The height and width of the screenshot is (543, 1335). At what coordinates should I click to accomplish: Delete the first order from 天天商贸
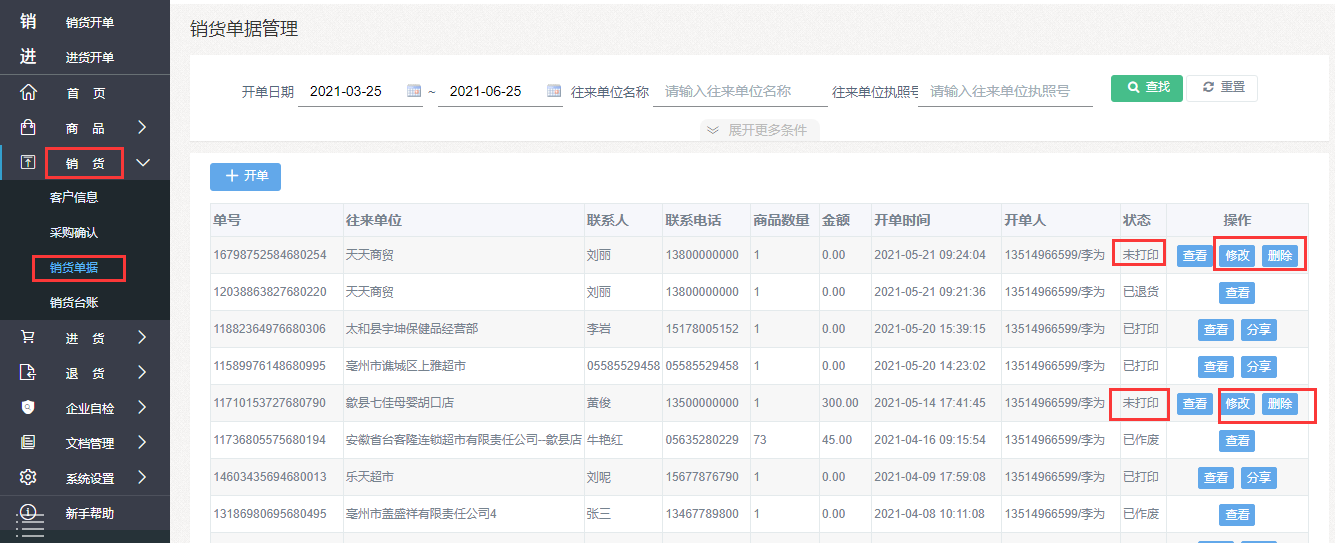1279,256
